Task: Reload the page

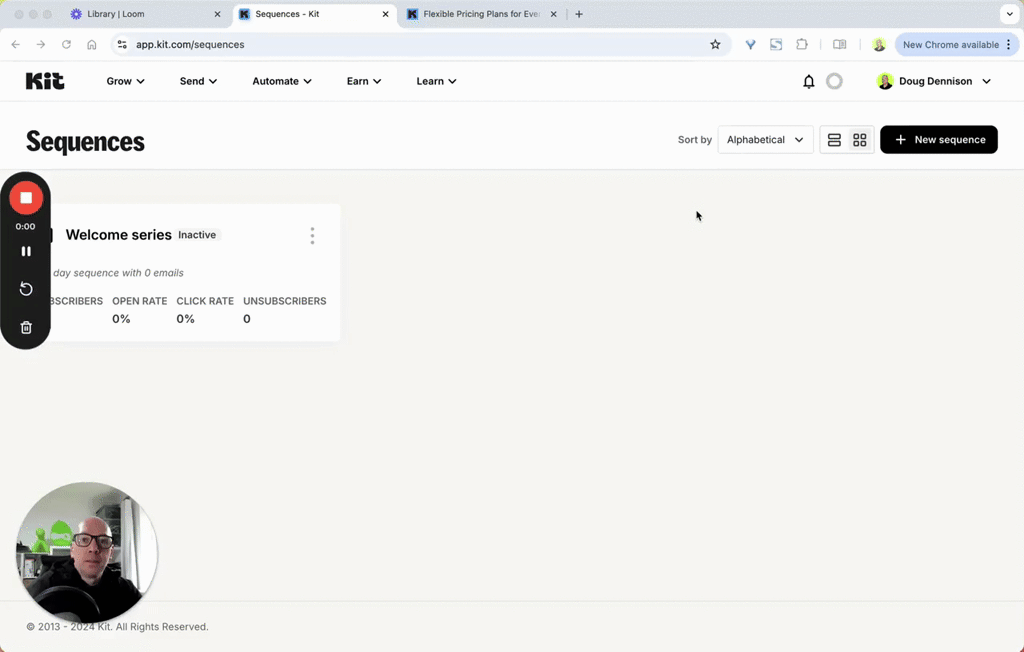Action: tap(66, 44)
